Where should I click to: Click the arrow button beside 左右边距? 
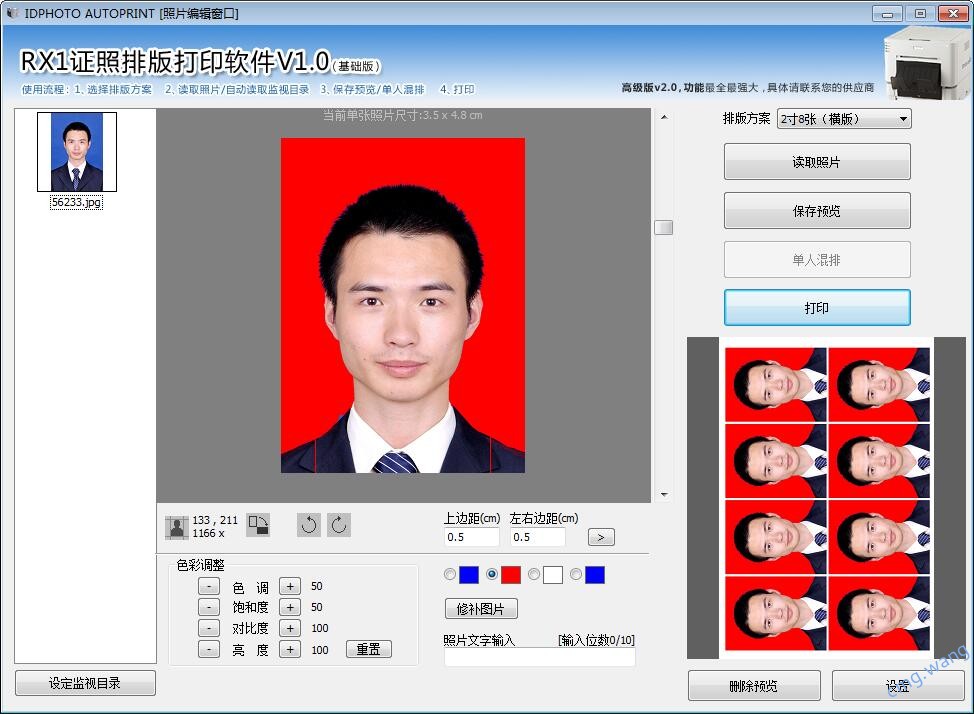[x=600, y=537]
